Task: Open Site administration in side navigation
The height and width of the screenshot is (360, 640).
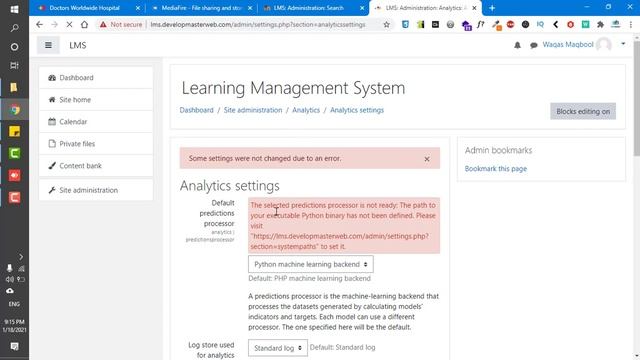Action: point(96,190)
